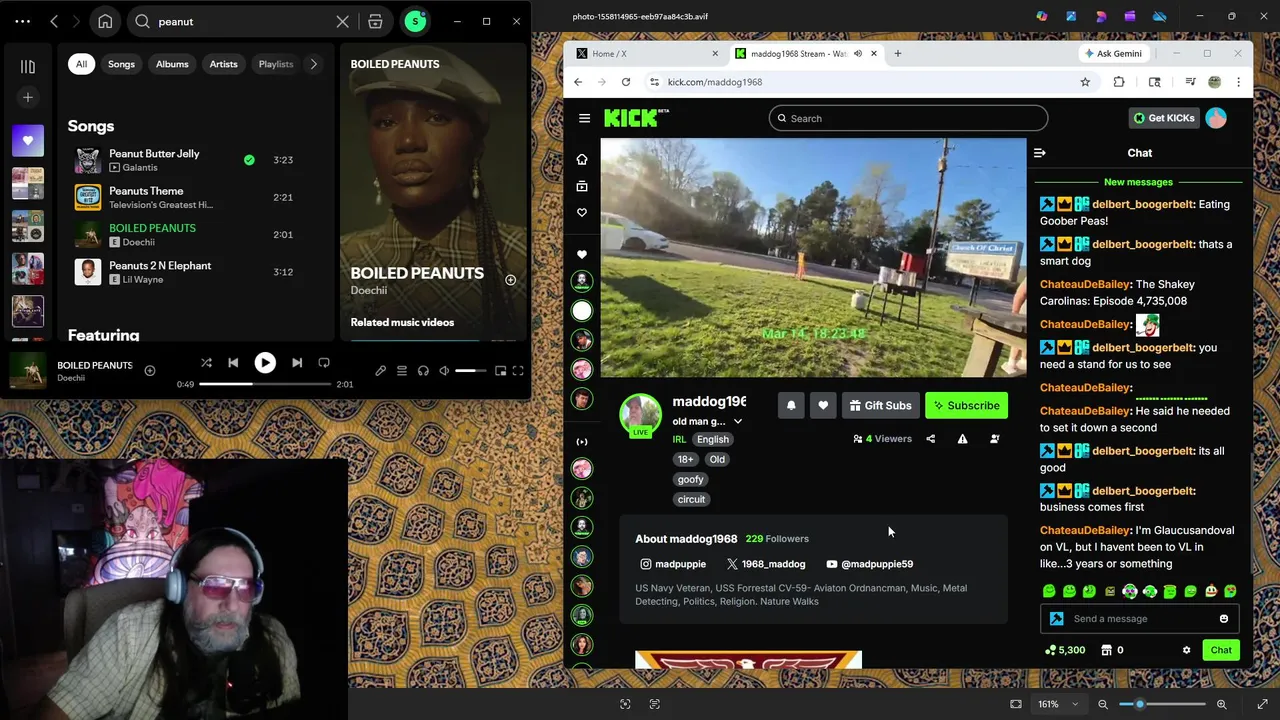Click the Get KICKs button
The width and height of the screenshot is (1280, 720).
(x=1164, y=118)
